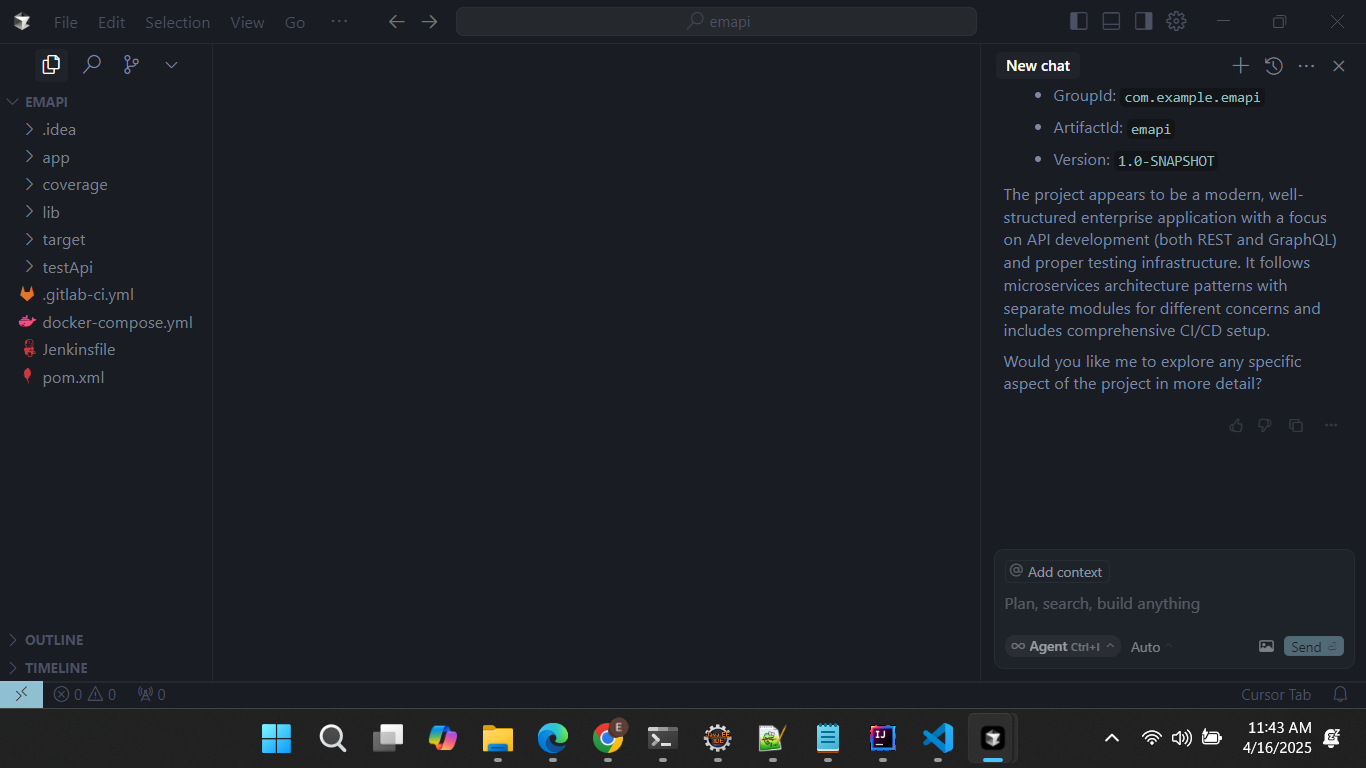Viewport: 1366px width, 768px height.
Task: Toggle the primary sidebar layout icon
Action: (x=1078, y=21)
